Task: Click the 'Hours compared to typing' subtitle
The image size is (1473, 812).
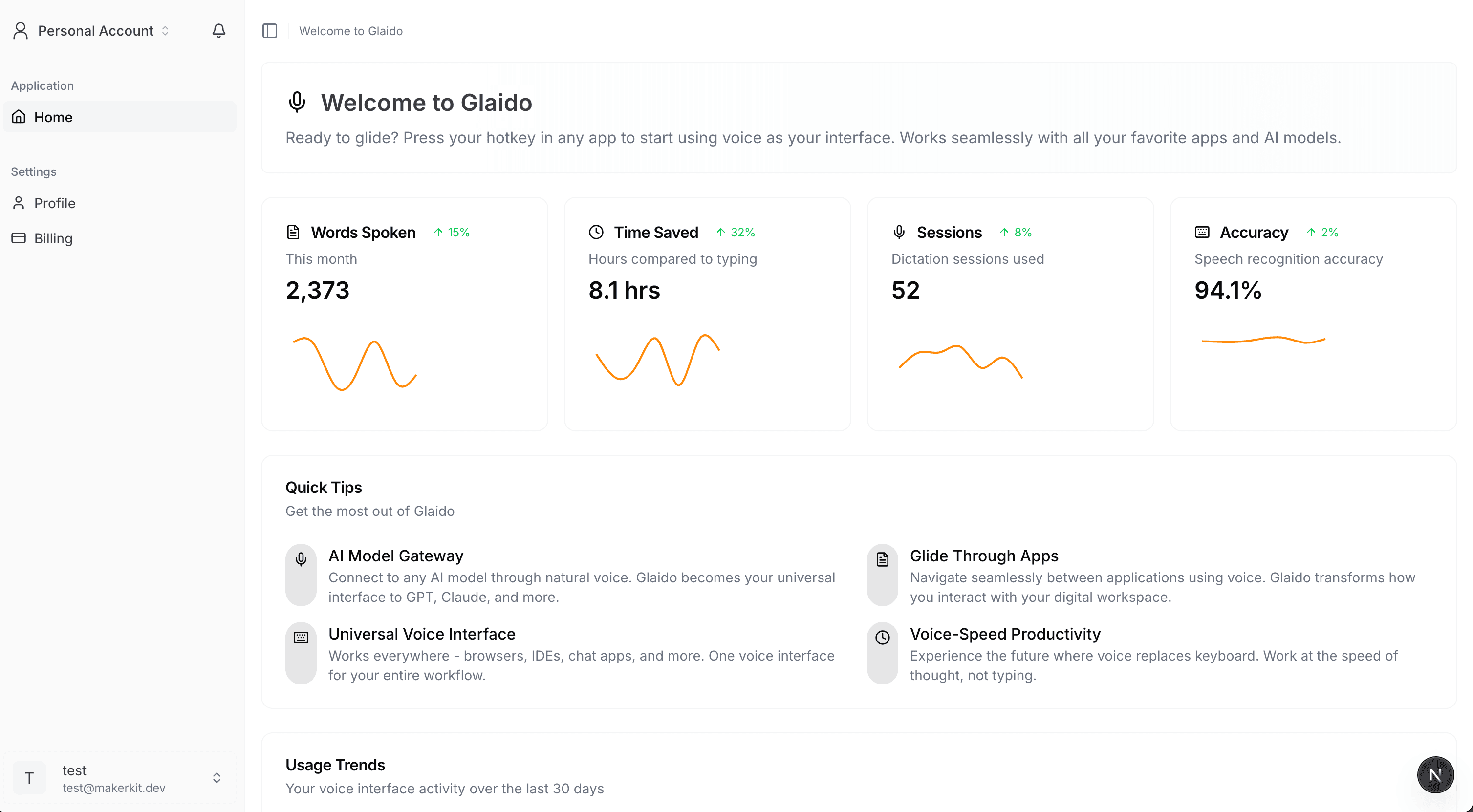Action: tap(672, 259)
